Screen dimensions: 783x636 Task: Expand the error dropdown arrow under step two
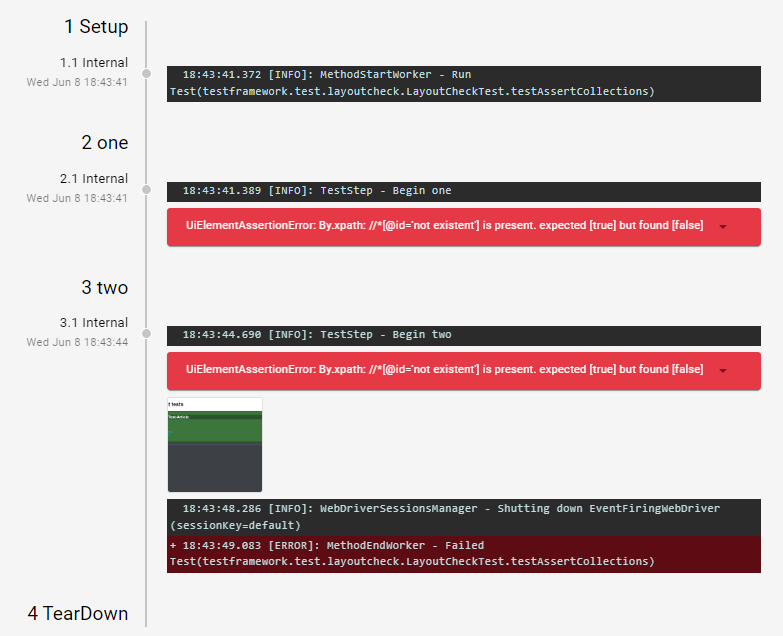tap(723, 370)
